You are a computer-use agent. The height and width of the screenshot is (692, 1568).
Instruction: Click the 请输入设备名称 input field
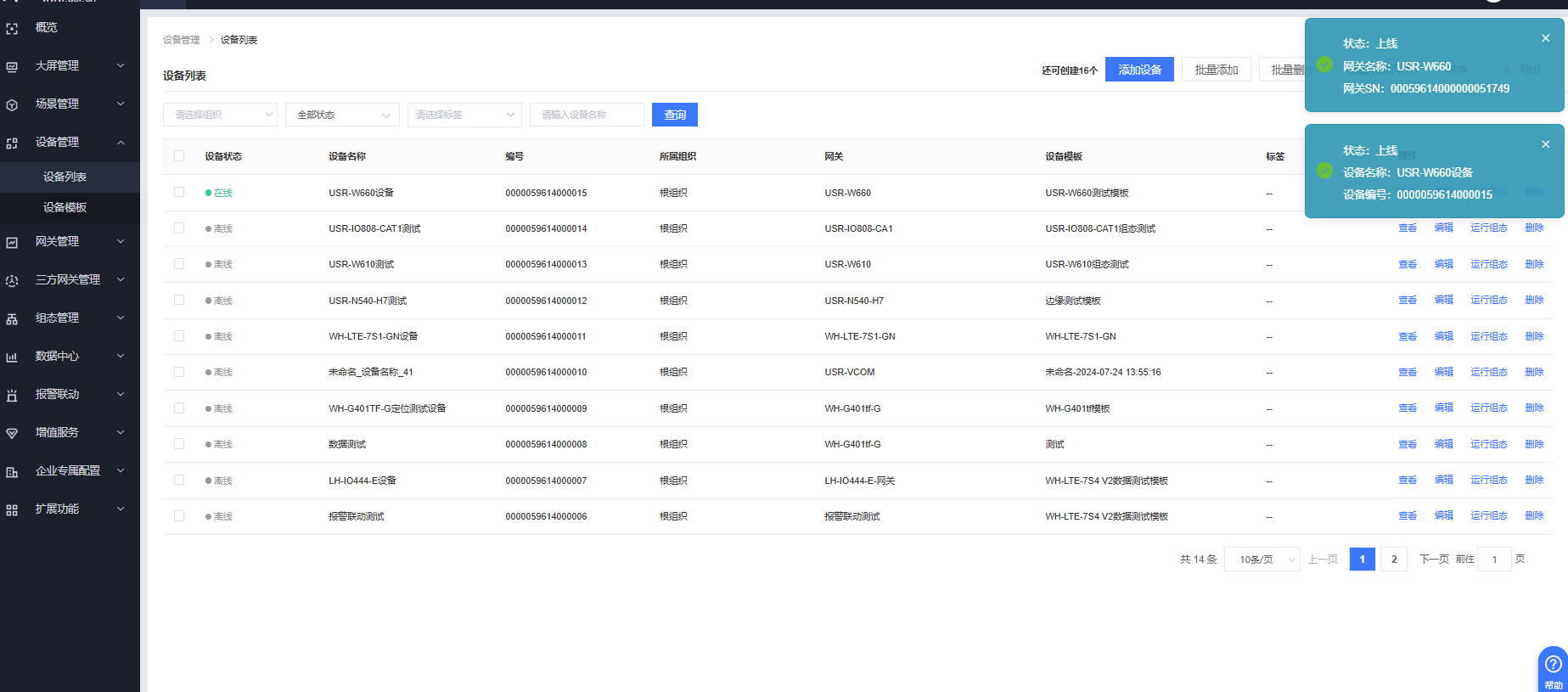point(587,115)
